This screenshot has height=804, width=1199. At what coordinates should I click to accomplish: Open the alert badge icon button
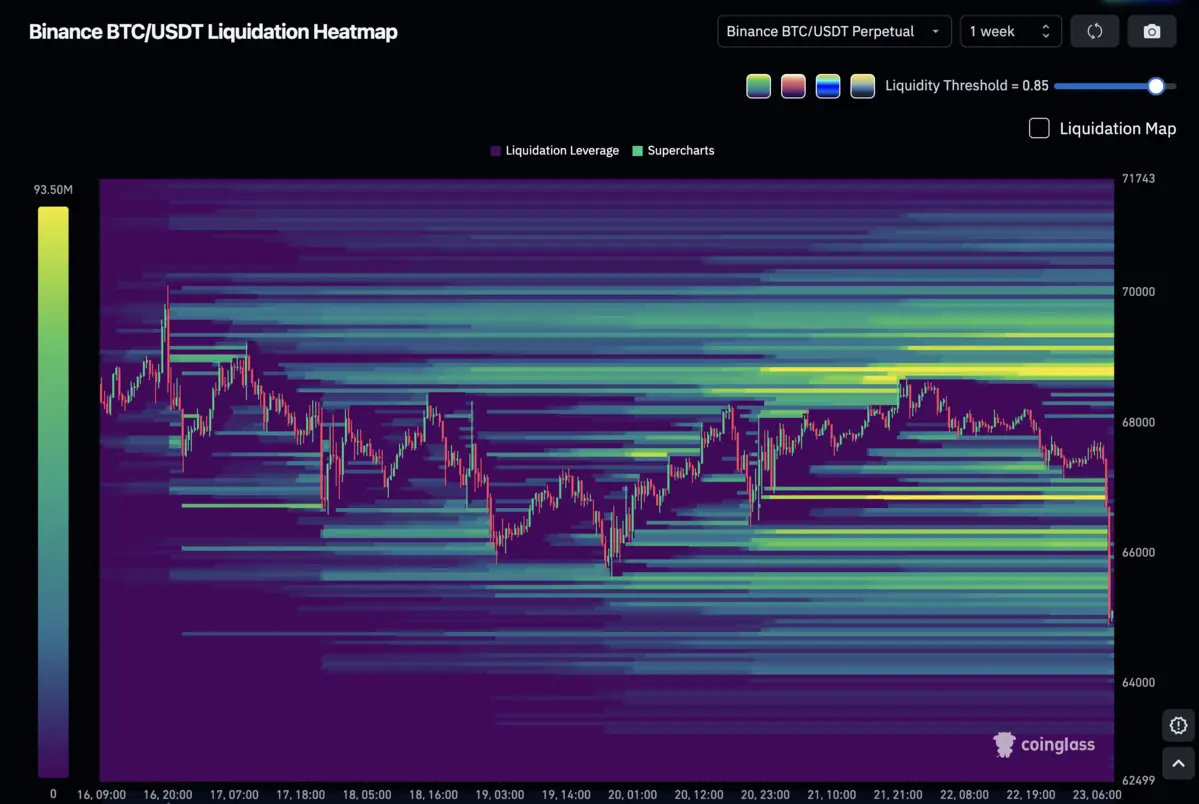1178,725
